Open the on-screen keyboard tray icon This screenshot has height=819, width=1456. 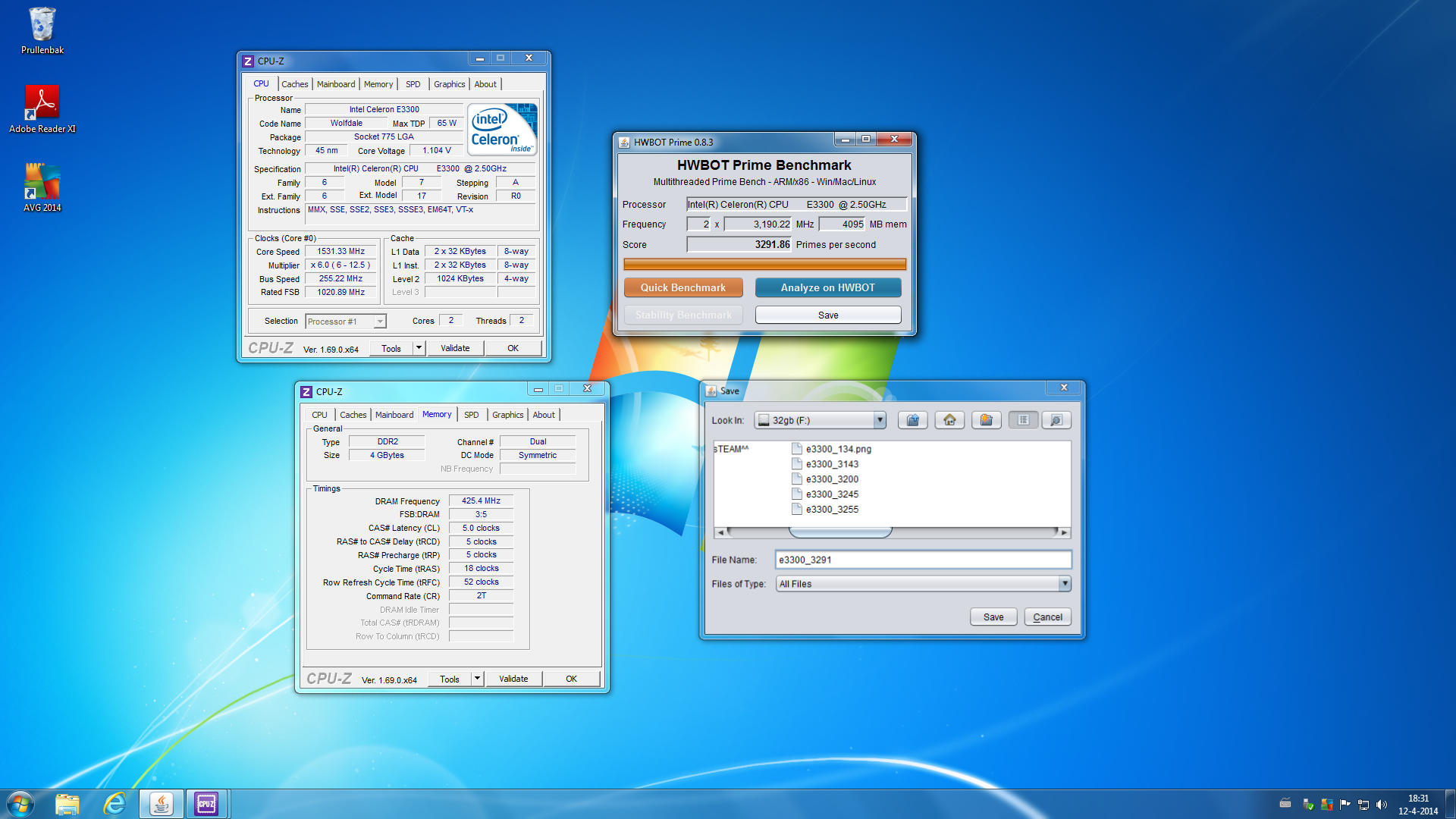pos(1285,804)
